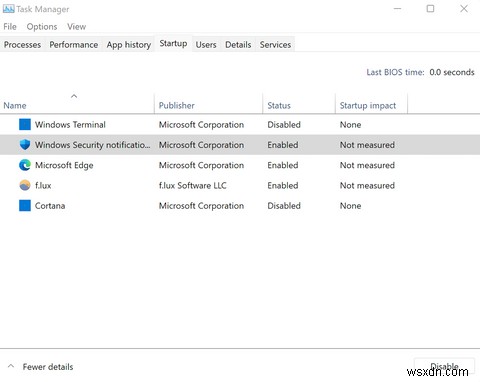
Task: Switch to the Performance tab
Action: point(74,45)
